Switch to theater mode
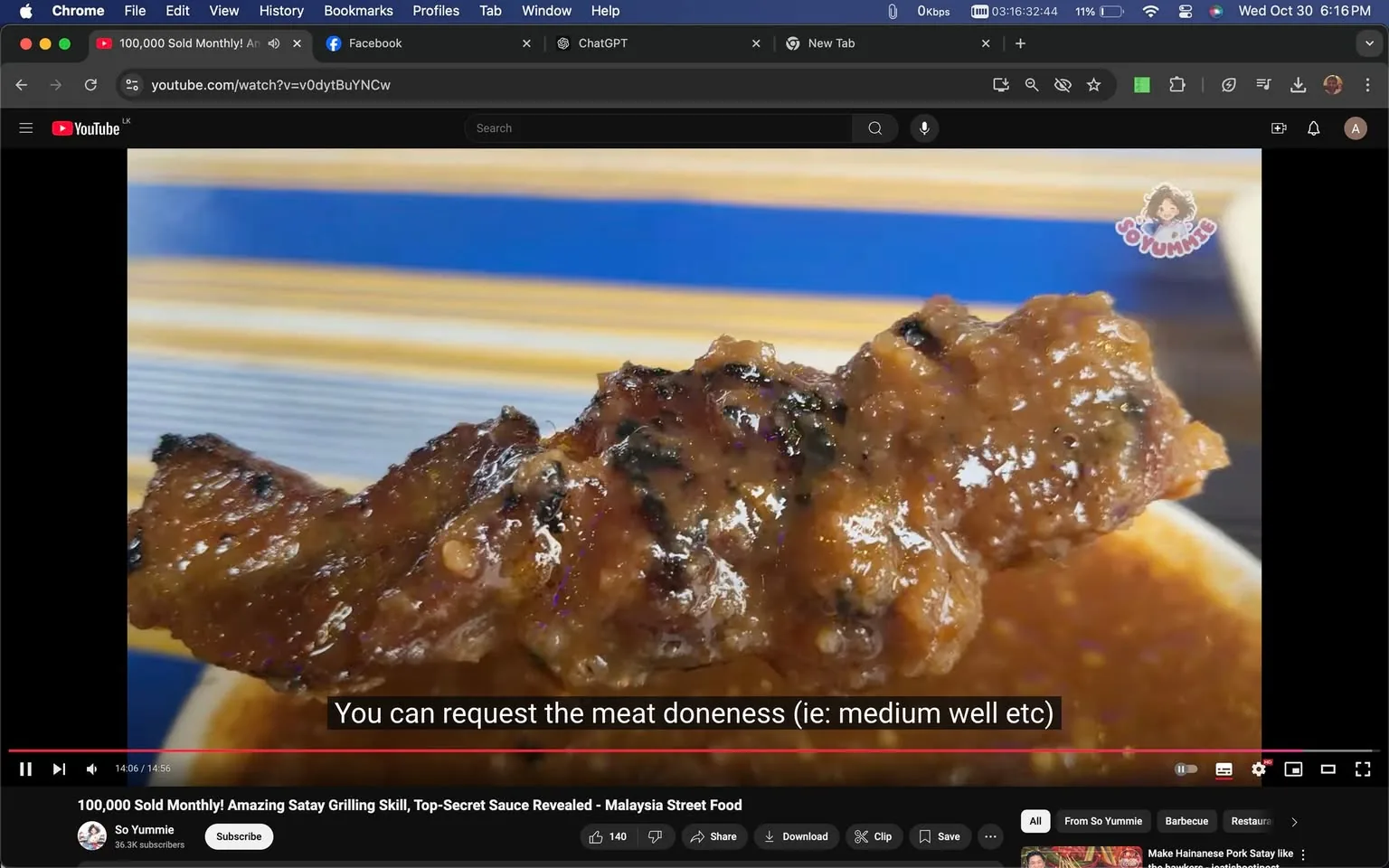Viewport: 1389px width, 868px height. pyautogui.click(x=1328, y=769)
